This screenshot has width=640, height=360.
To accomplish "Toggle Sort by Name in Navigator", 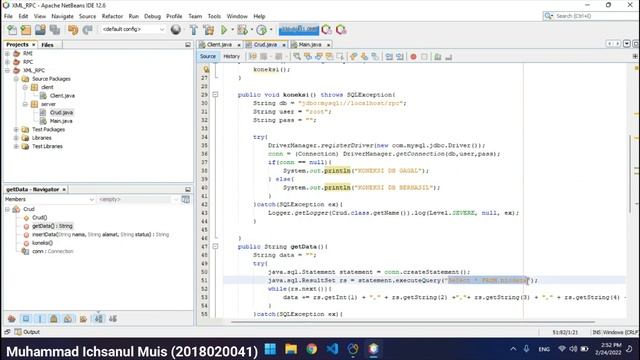I will (x=99, y=319).
